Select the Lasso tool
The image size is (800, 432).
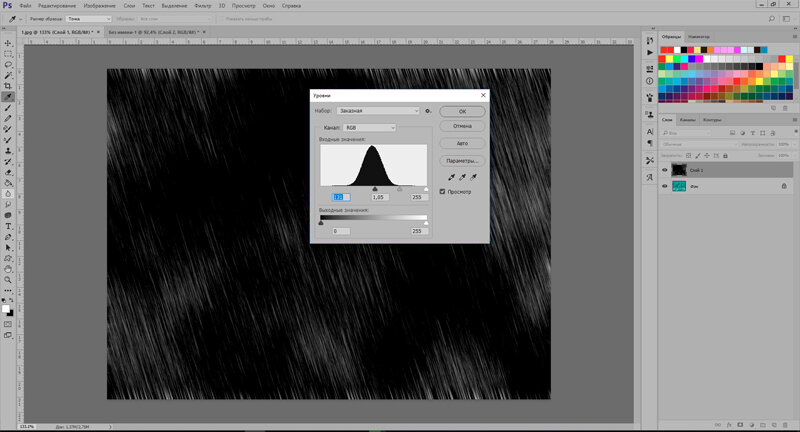point(8,65)
